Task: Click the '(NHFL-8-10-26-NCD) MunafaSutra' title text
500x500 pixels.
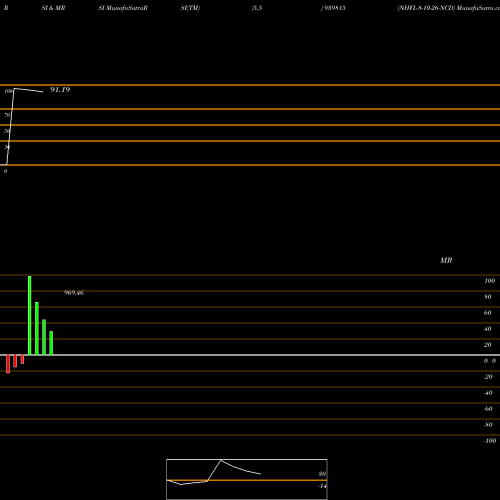Action: (448, 8)
